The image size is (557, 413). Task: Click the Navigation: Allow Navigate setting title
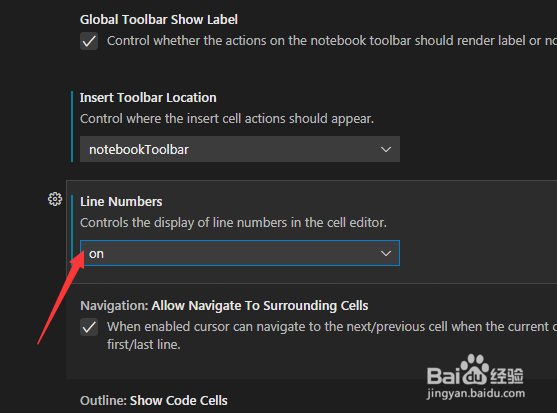[224, 306]
